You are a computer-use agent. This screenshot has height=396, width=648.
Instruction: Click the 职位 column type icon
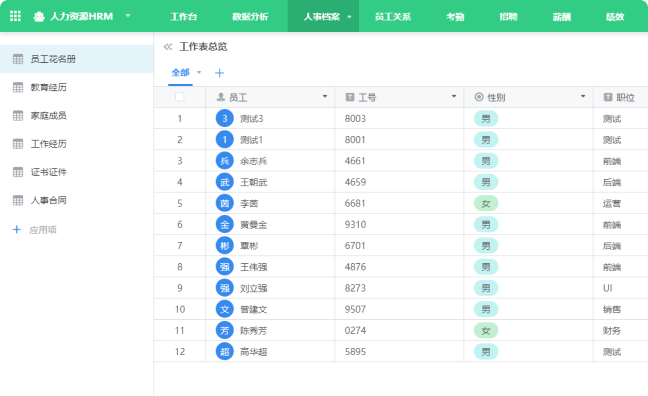pyautogui.click(x=608, y=97)
